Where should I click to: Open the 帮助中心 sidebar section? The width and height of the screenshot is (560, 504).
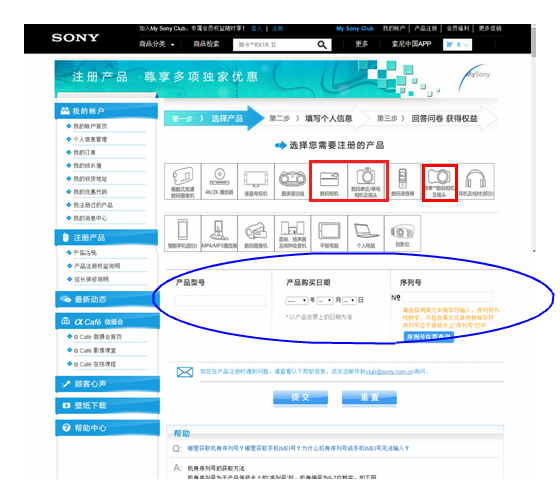pos(107,428)
